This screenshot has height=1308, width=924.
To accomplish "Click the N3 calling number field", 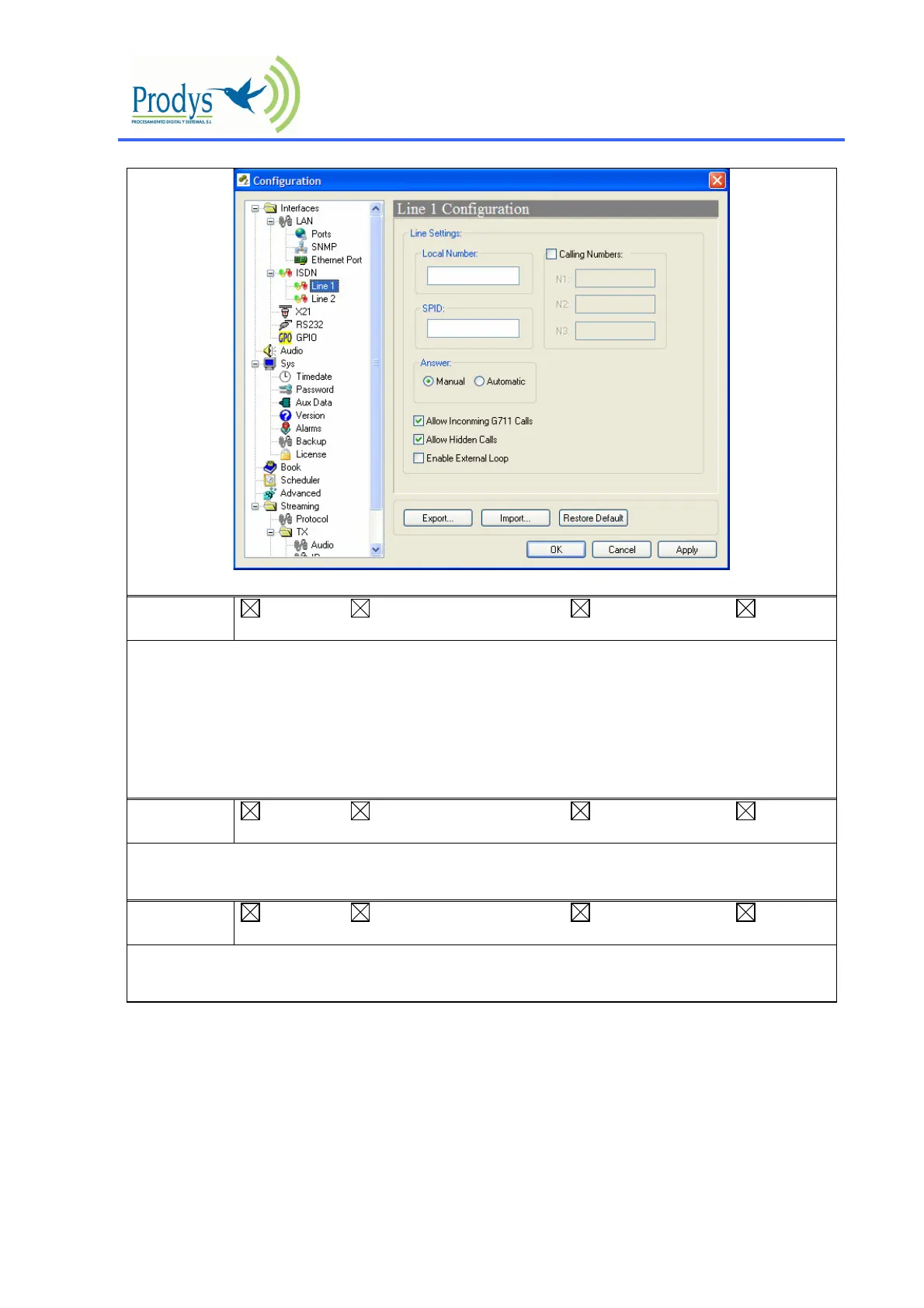I will pyautogui.click(x=615, y=331).
